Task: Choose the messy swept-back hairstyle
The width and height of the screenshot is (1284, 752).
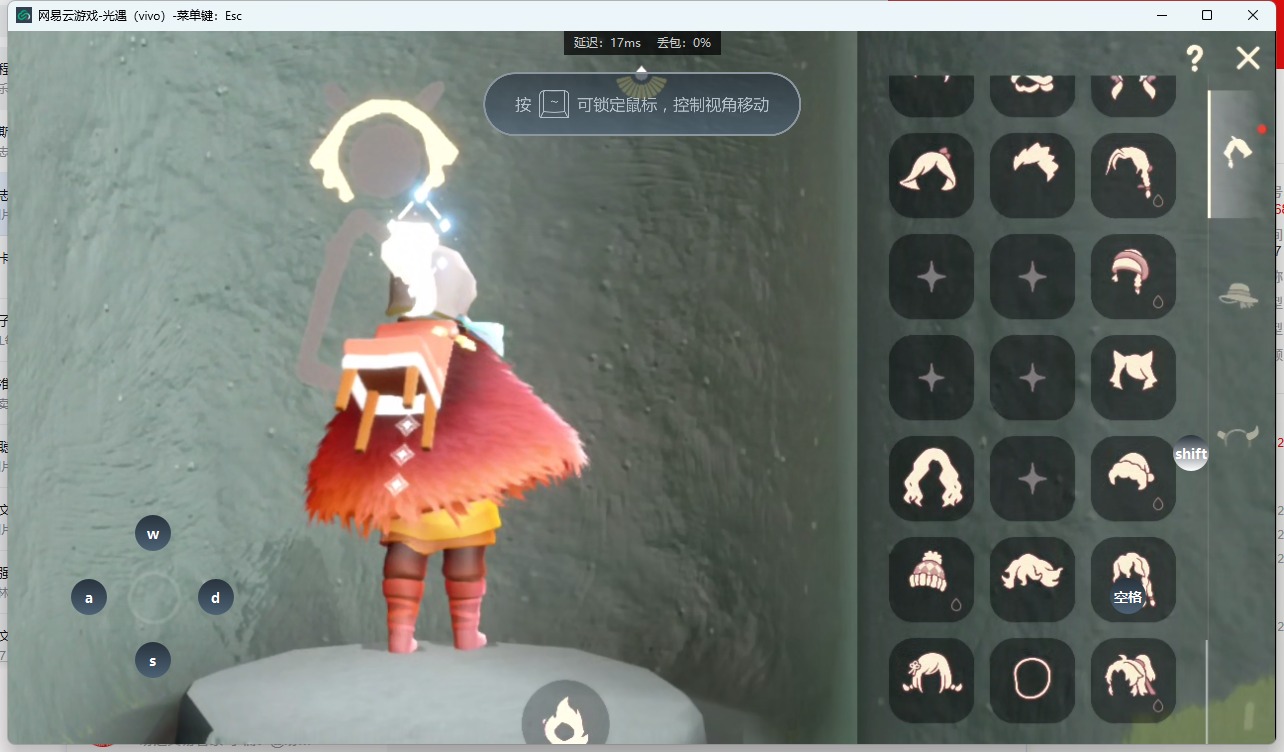Action: pyautogui.click(x=1032, y=579)
